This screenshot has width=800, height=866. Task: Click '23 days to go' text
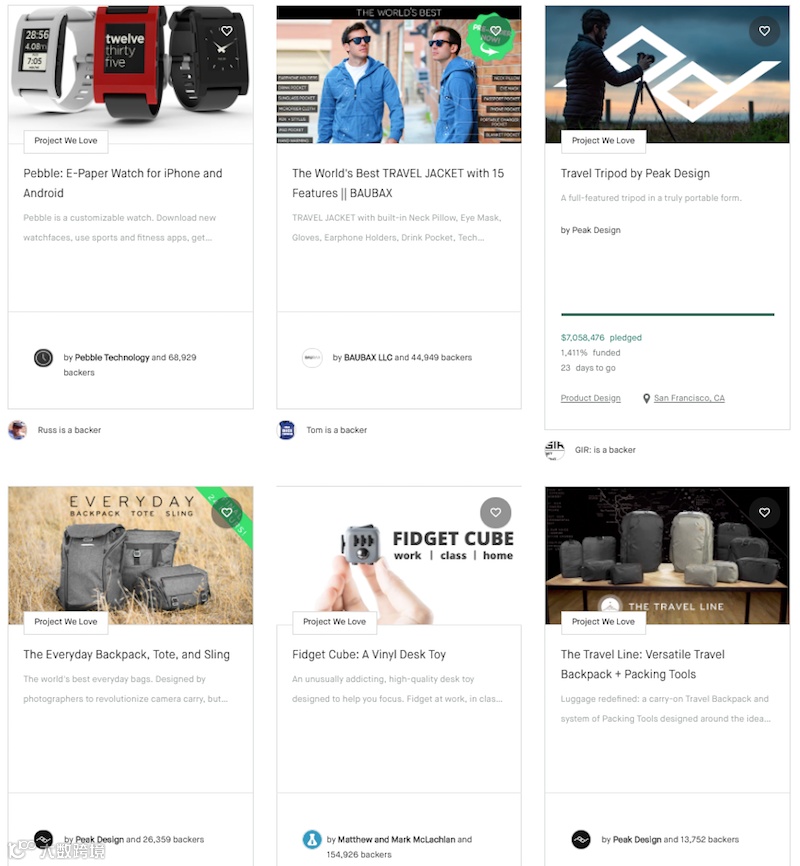coord(588,368)
